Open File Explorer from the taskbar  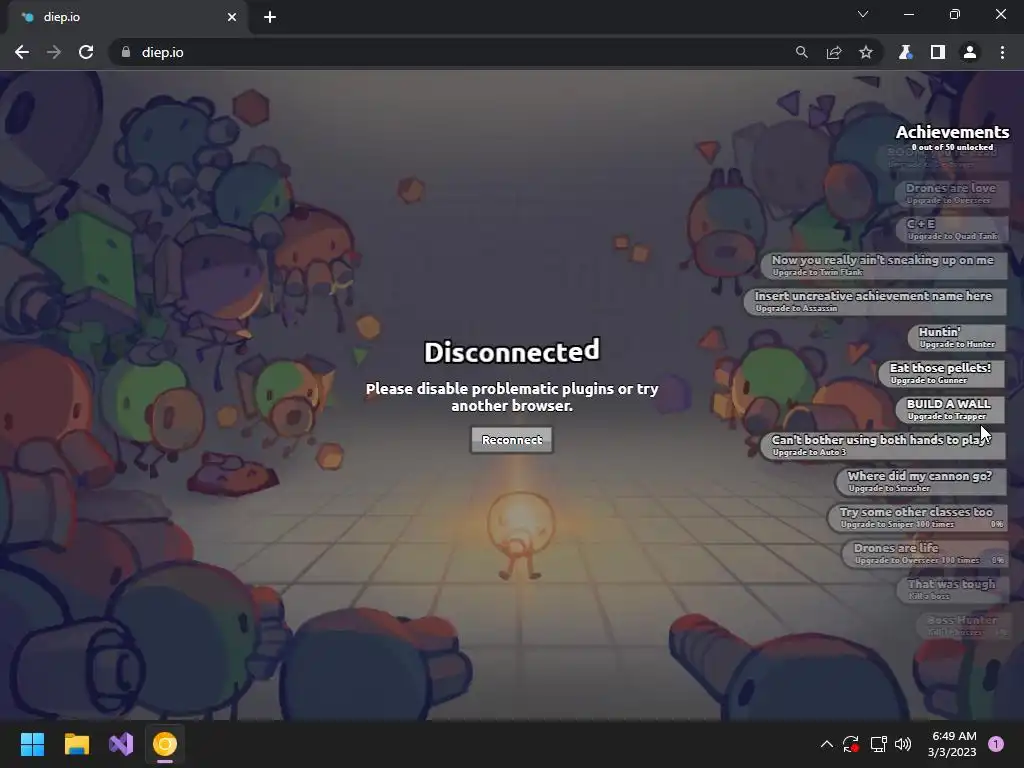[76, 744]
